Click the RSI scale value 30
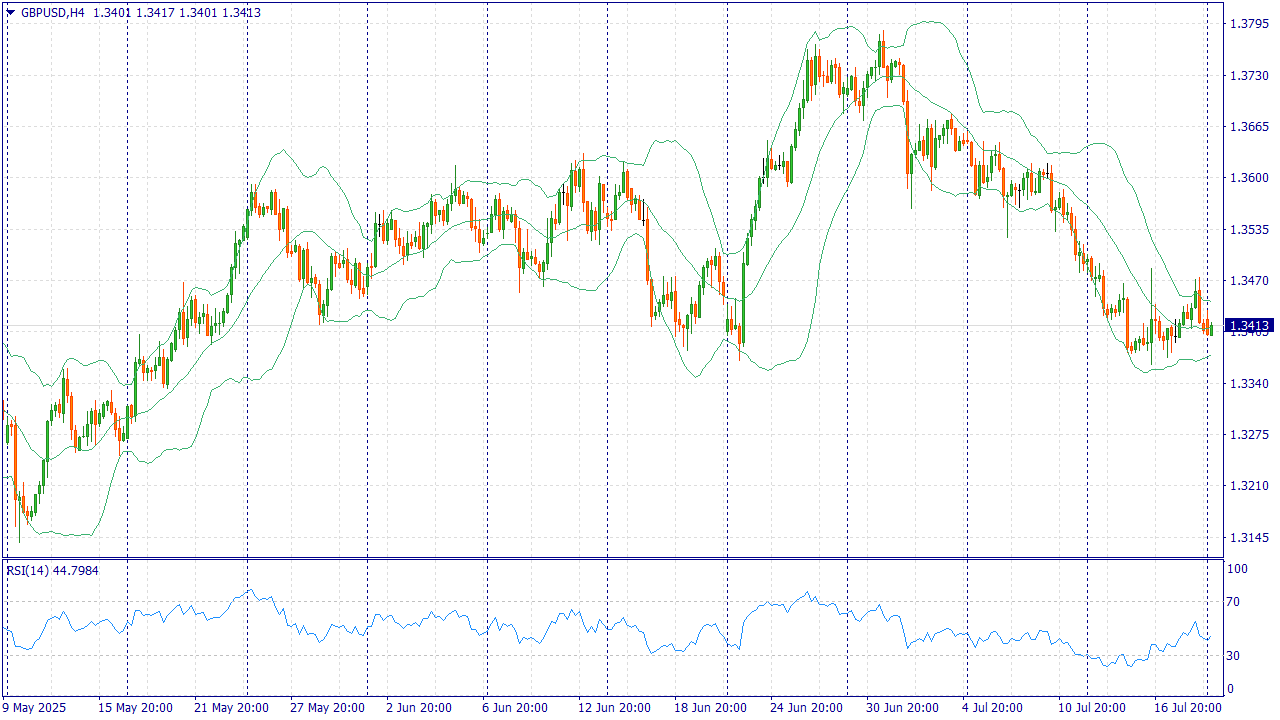This screenshot has height=720, width=1280. [1235, 656]
